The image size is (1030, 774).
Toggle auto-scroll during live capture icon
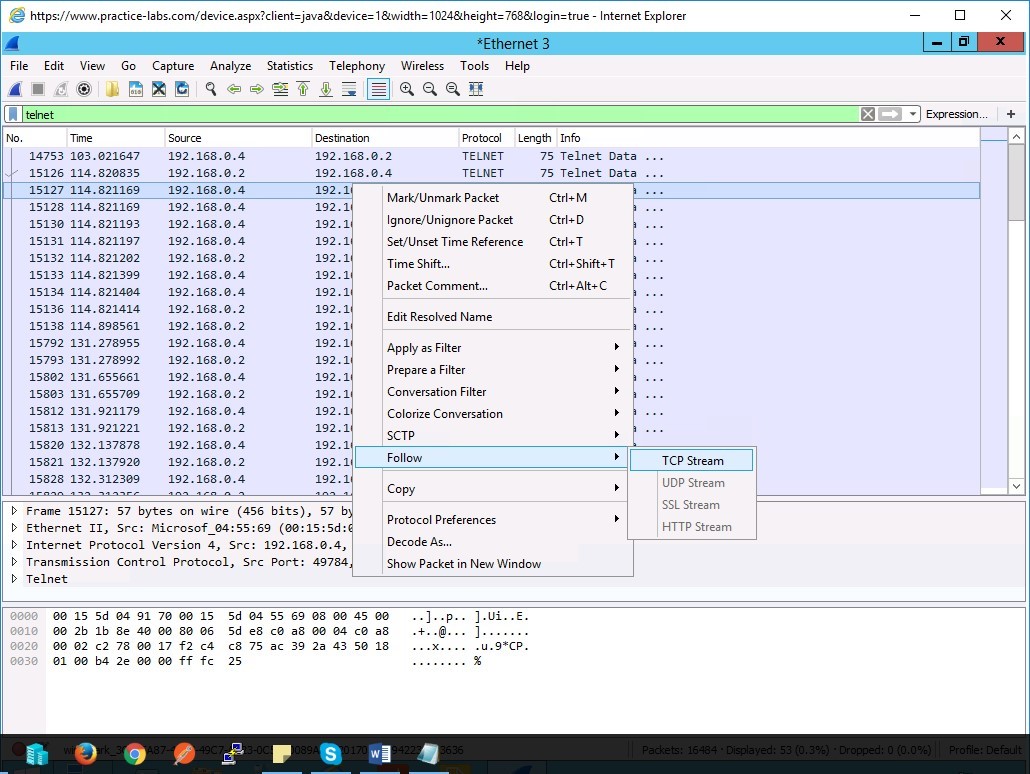point(349,89)
